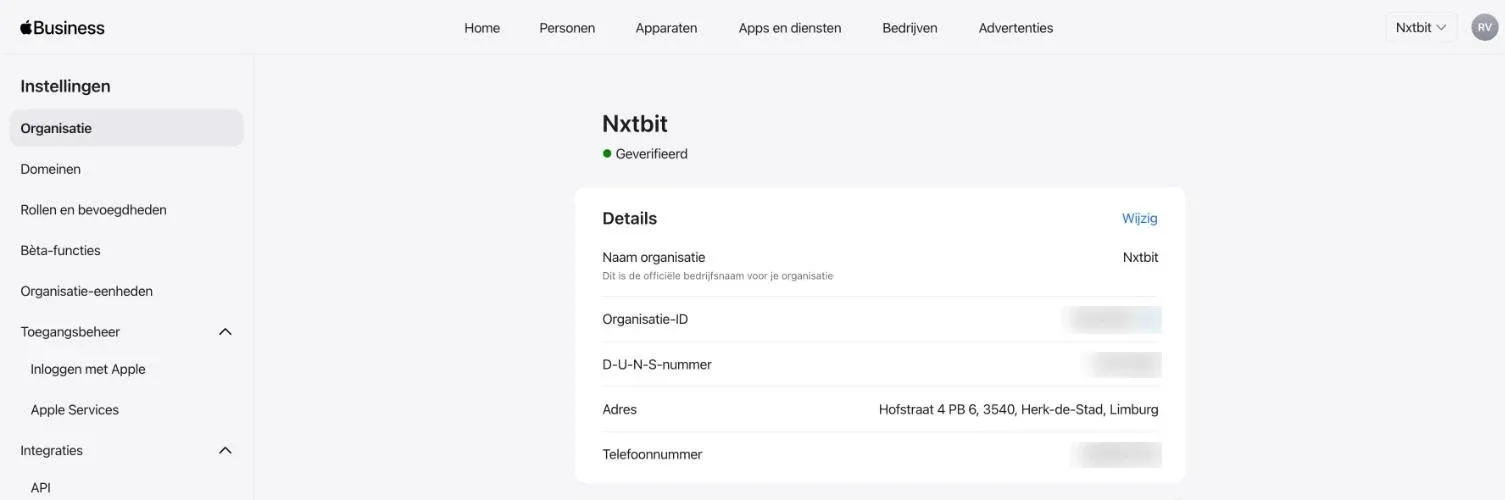The width and height of the screenshot is (1505, 500).
Task: Open the Advertenties tab
Action: coord(1016,28)
